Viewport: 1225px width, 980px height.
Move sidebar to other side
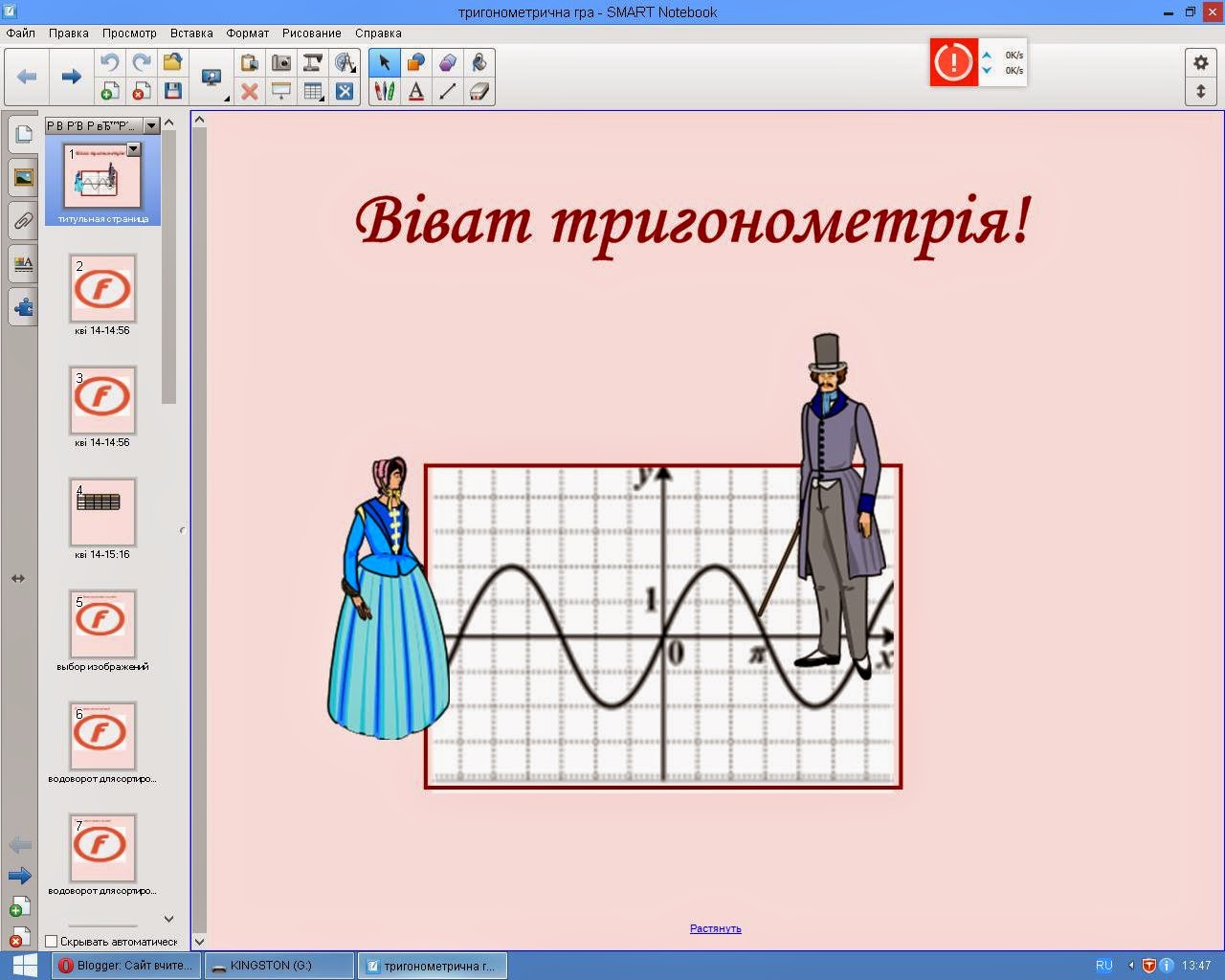pos(18,578)
